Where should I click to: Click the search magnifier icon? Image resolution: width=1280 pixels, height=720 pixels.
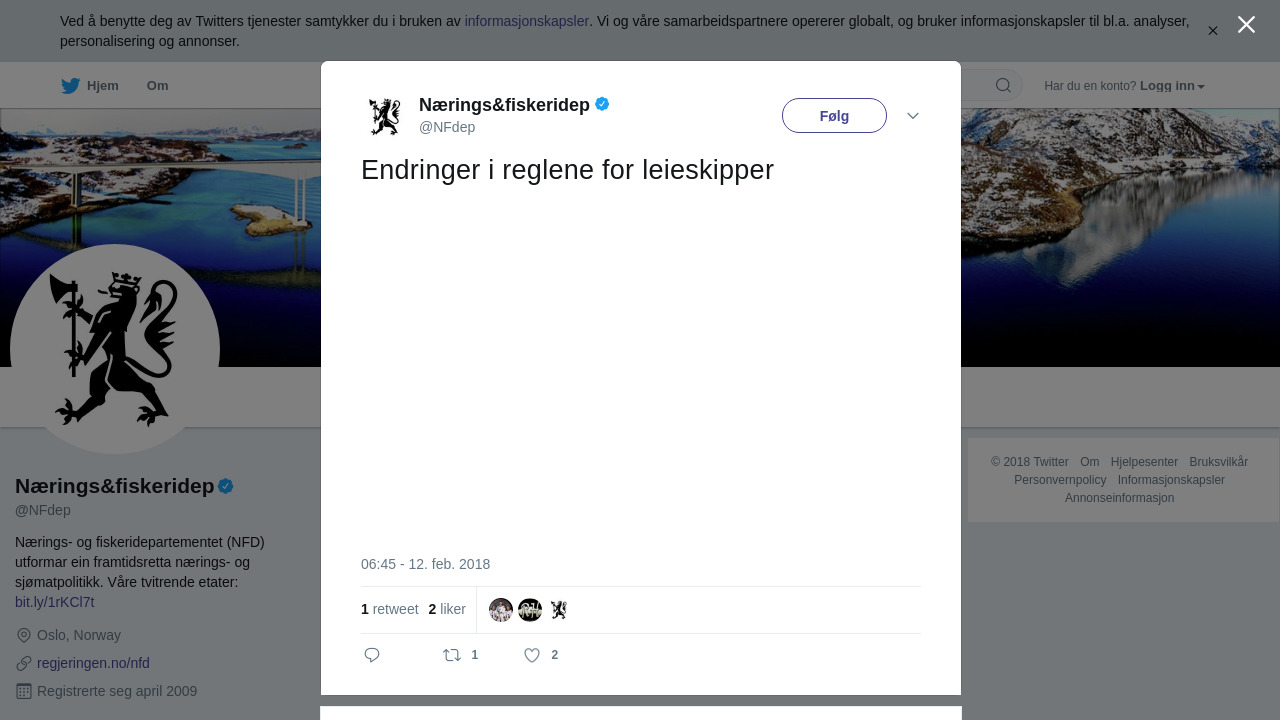[1003, 85]
